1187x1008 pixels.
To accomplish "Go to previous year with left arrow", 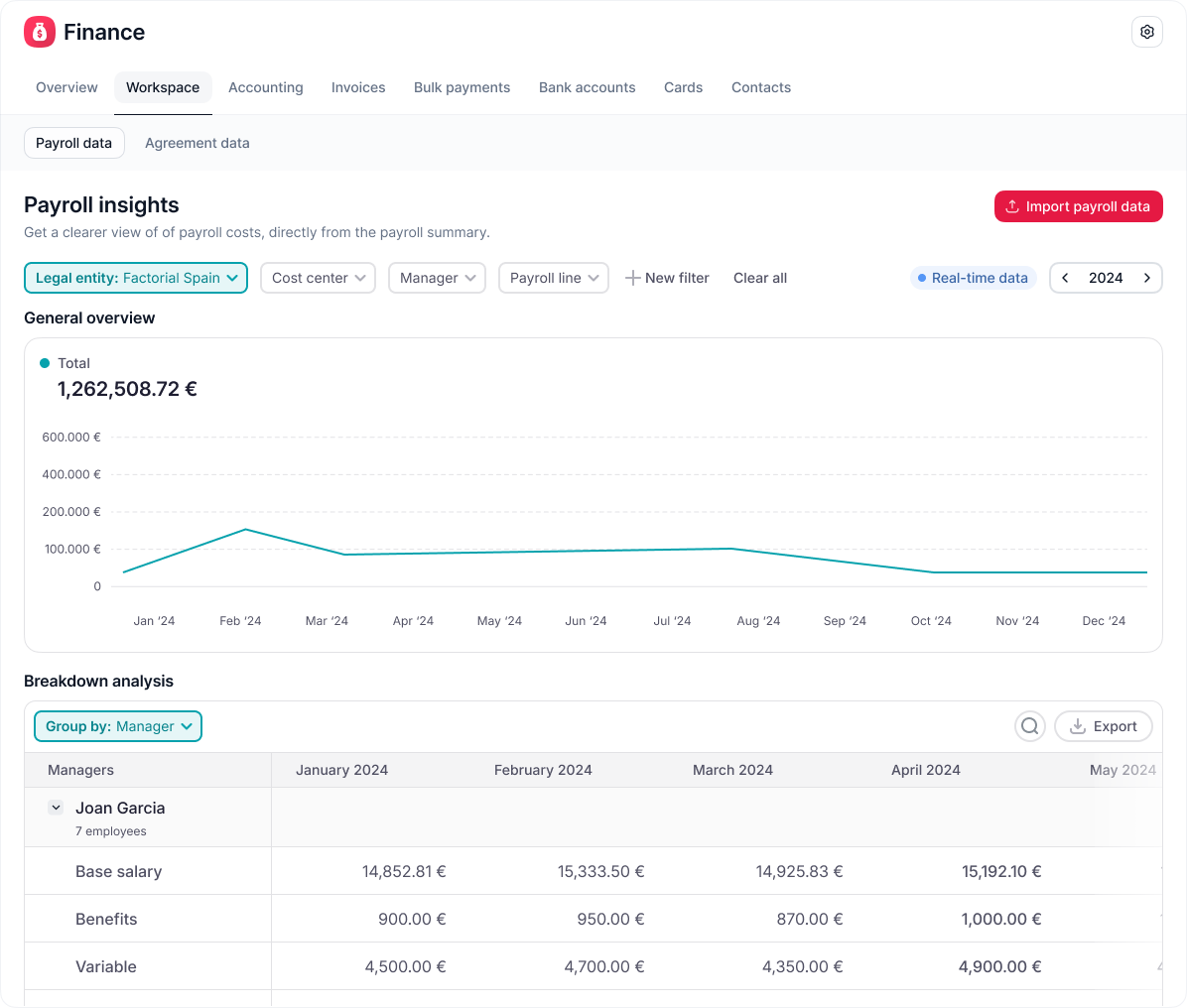I will coord(1065,278).
